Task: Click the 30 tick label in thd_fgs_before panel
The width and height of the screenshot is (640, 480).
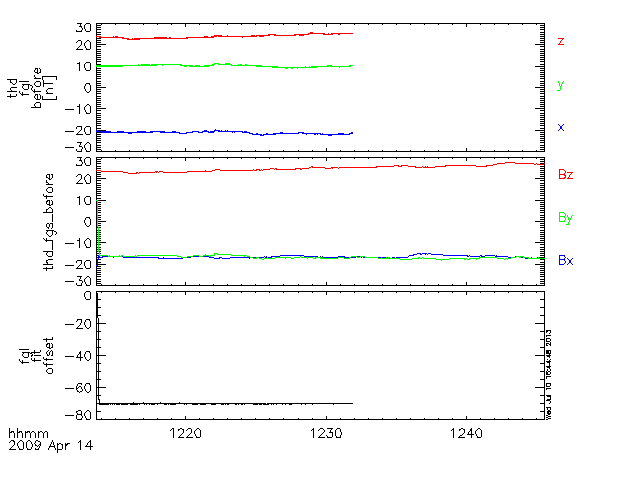Action: tap(84, 162)
